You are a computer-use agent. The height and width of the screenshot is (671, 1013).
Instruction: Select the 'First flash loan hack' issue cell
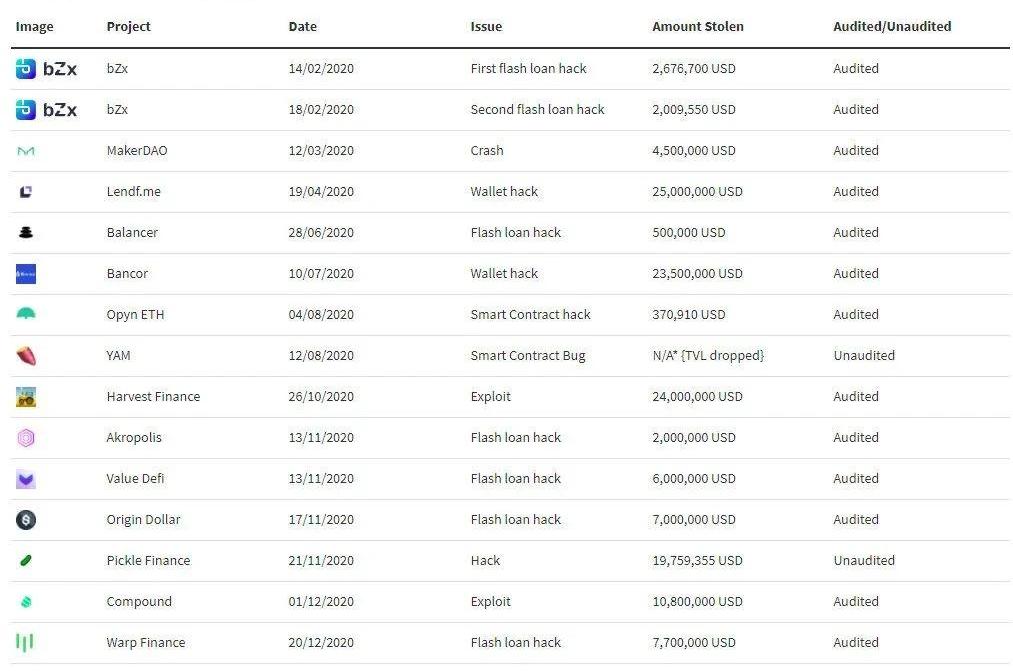(x=528, y=69)
